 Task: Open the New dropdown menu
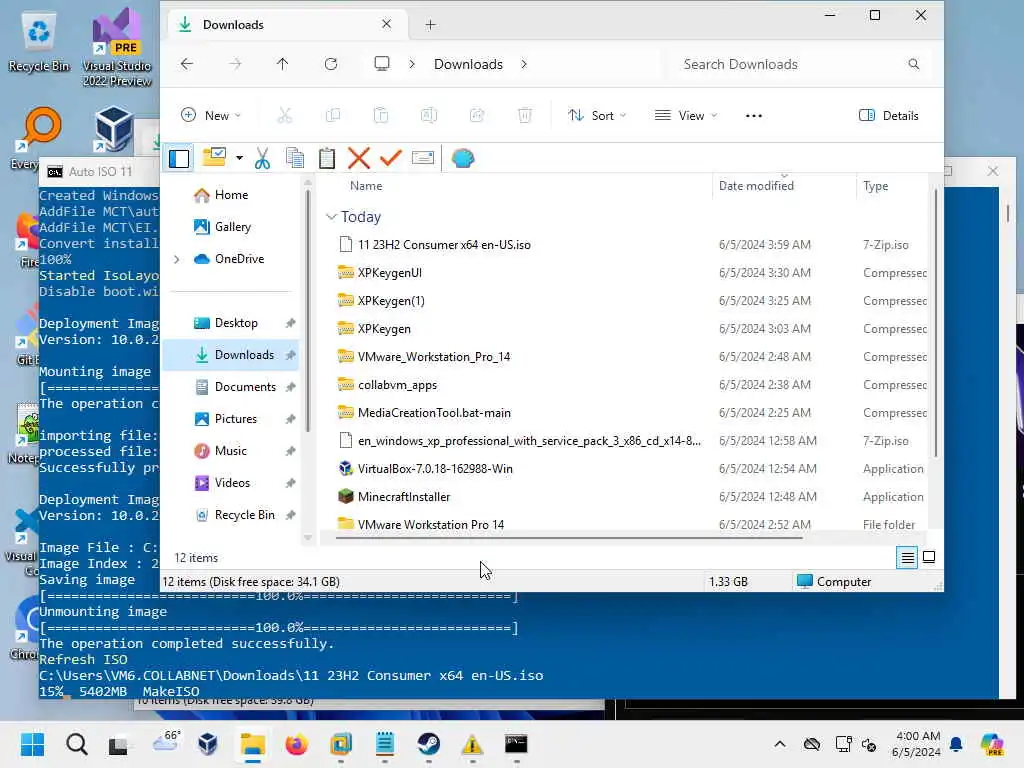click(x=211, y=116)
